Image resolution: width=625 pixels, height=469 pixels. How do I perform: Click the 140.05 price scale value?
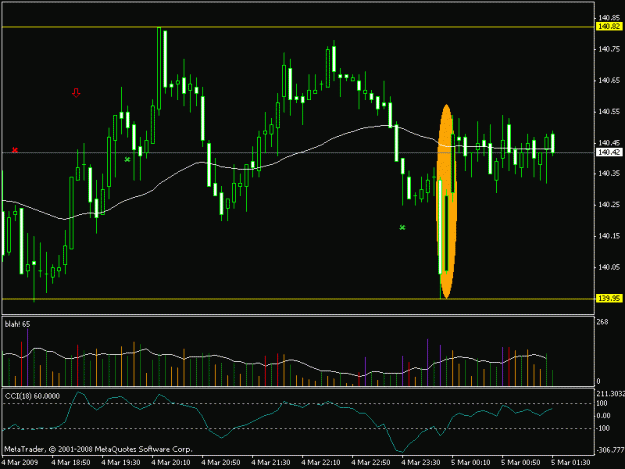[609, 267]
